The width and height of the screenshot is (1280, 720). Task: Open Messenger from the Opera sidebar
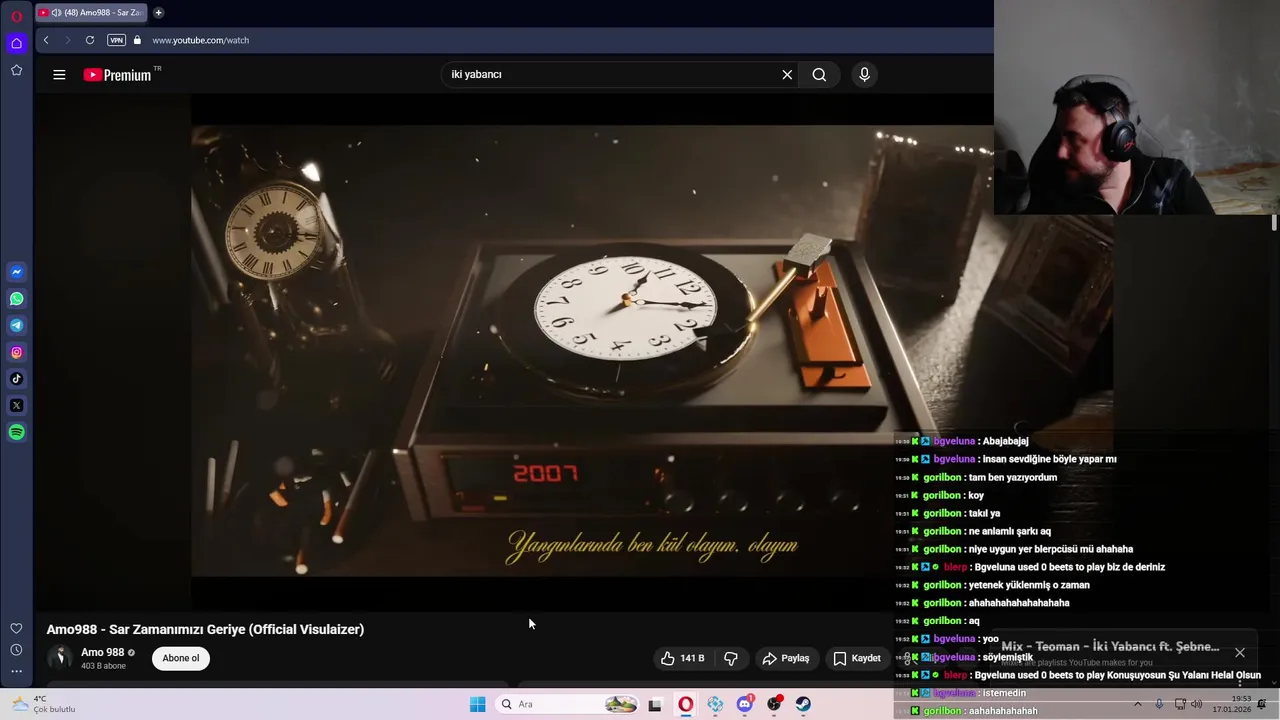pos(16,272)
